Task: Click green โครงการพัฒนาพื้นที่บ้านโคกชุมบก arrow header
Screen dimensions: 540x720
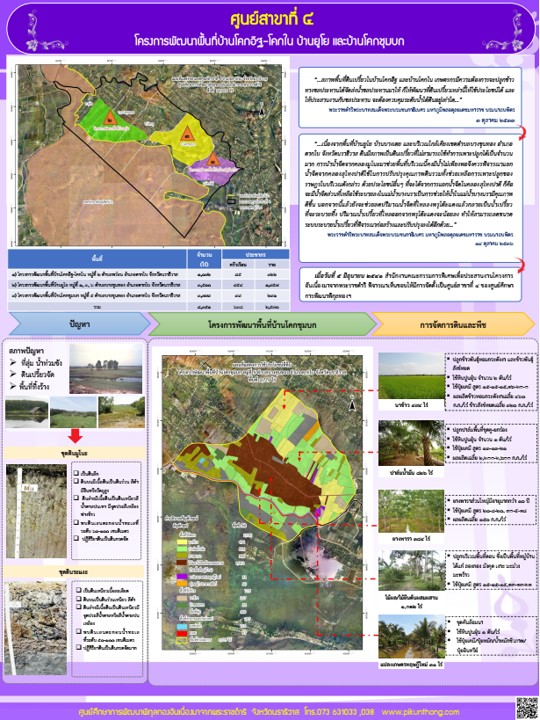Action: 263,324
